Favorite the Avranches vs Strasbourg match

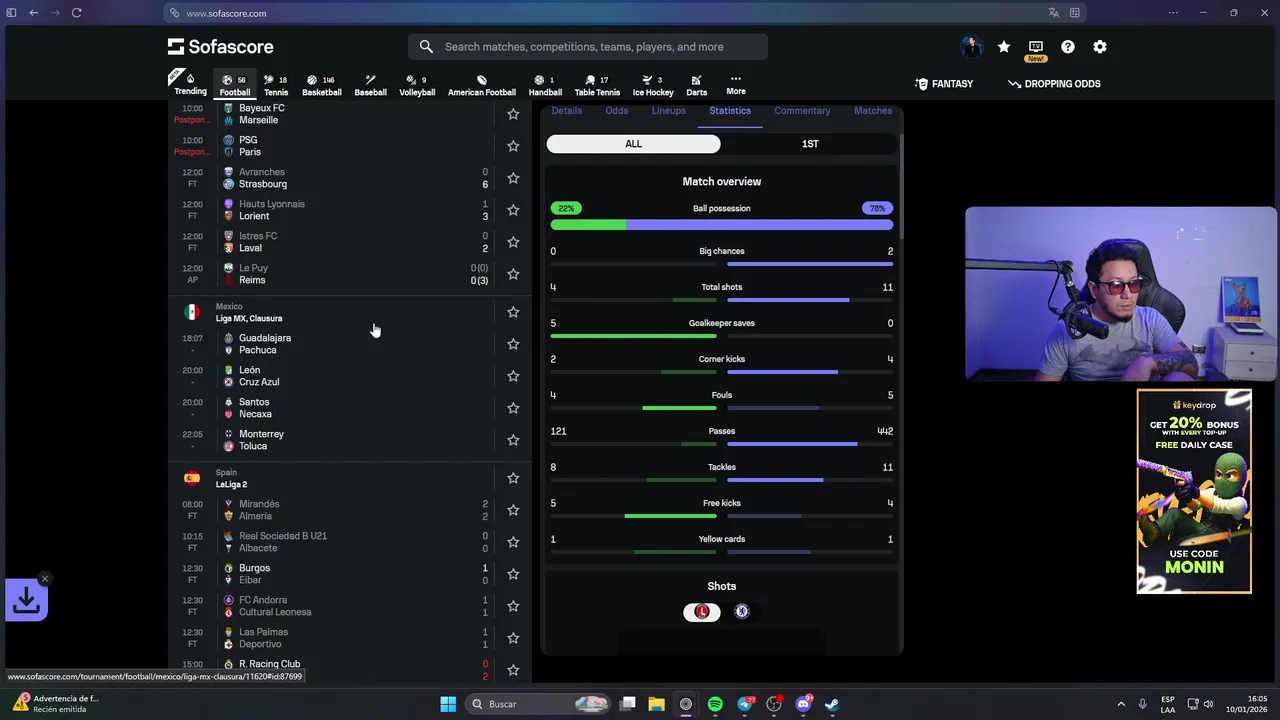coord(513,178)
